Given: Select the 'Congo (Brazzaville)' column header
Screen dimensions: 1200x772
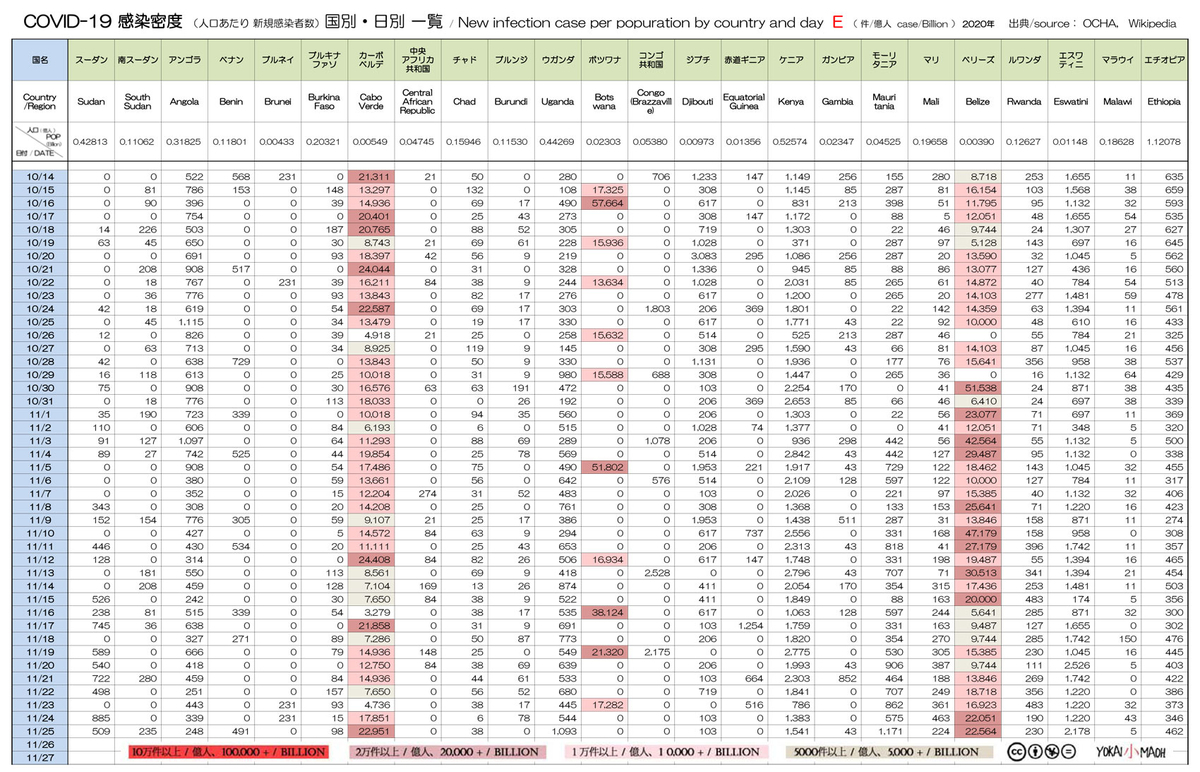Looking at the screenshot, I should coord(650,102).
